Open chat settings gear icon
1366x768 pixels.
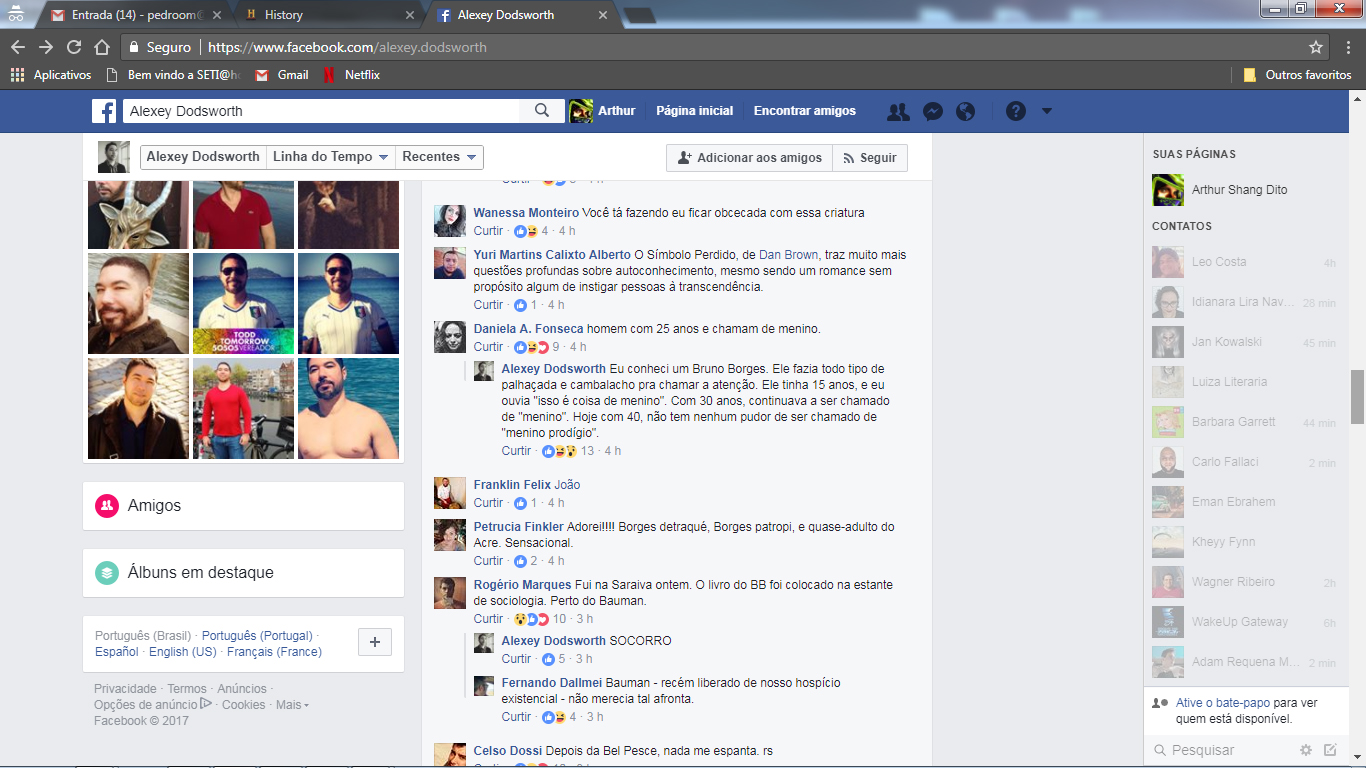(x=1306, y=750)
